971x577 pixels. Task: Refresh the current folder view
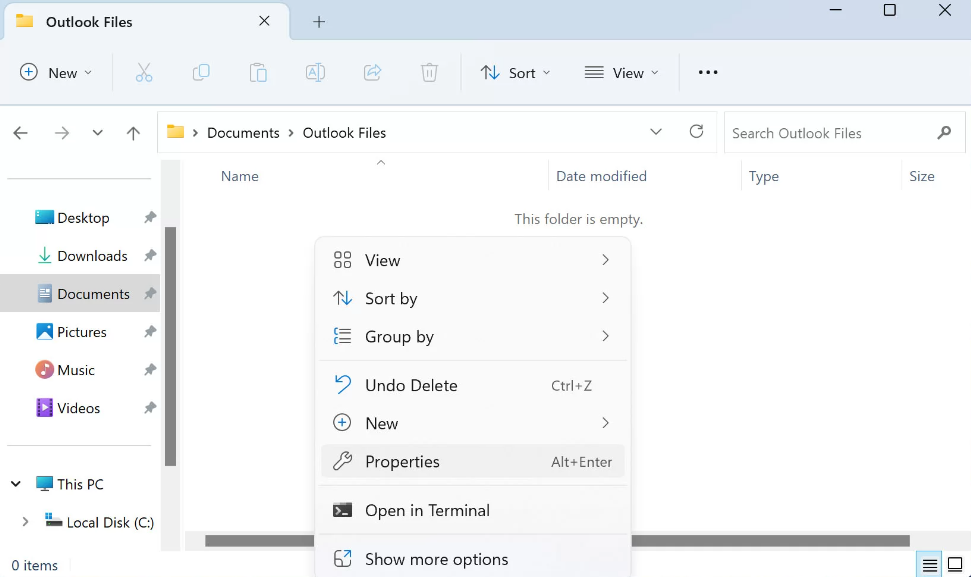pos(697,132)
